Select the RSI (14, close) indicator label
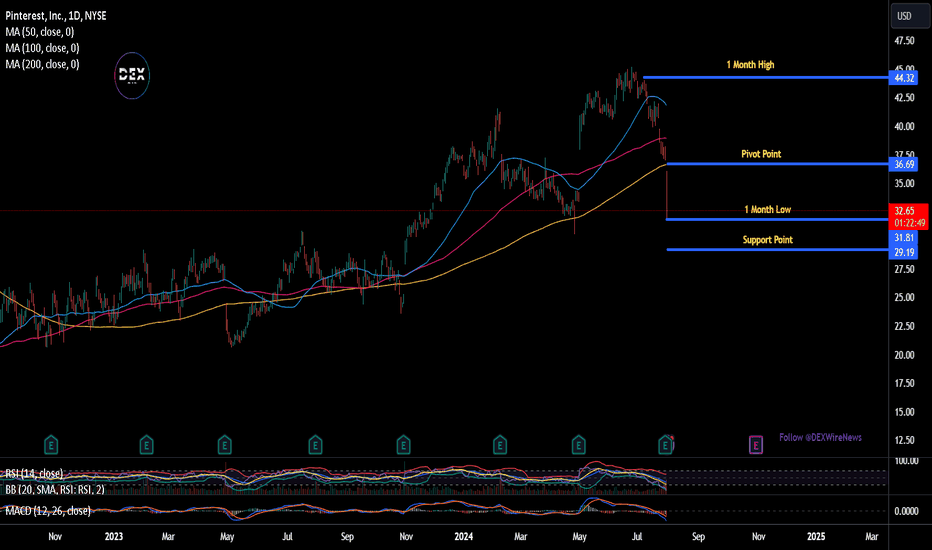The width and height of the screenshot is (932, 550). coord(34,473)
